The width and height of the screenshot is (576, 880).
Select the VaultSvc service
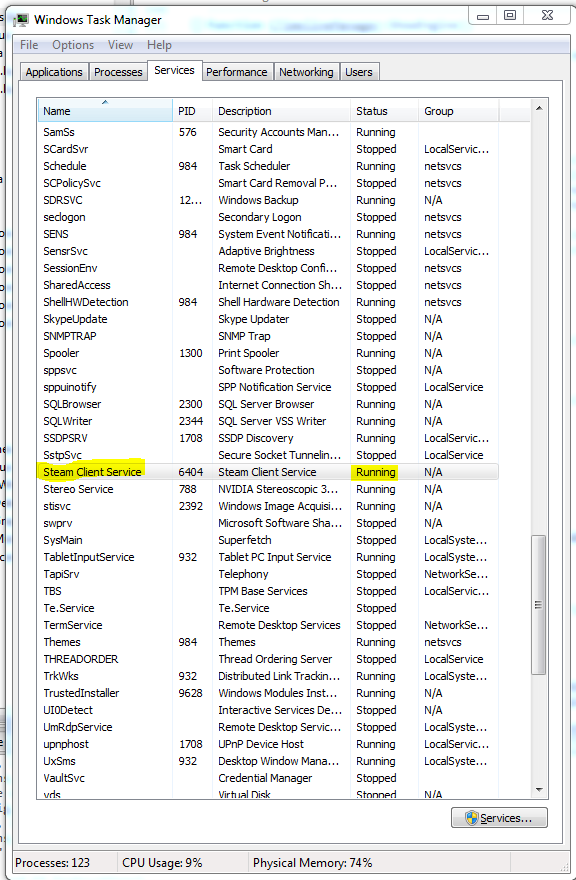(268, 778)
